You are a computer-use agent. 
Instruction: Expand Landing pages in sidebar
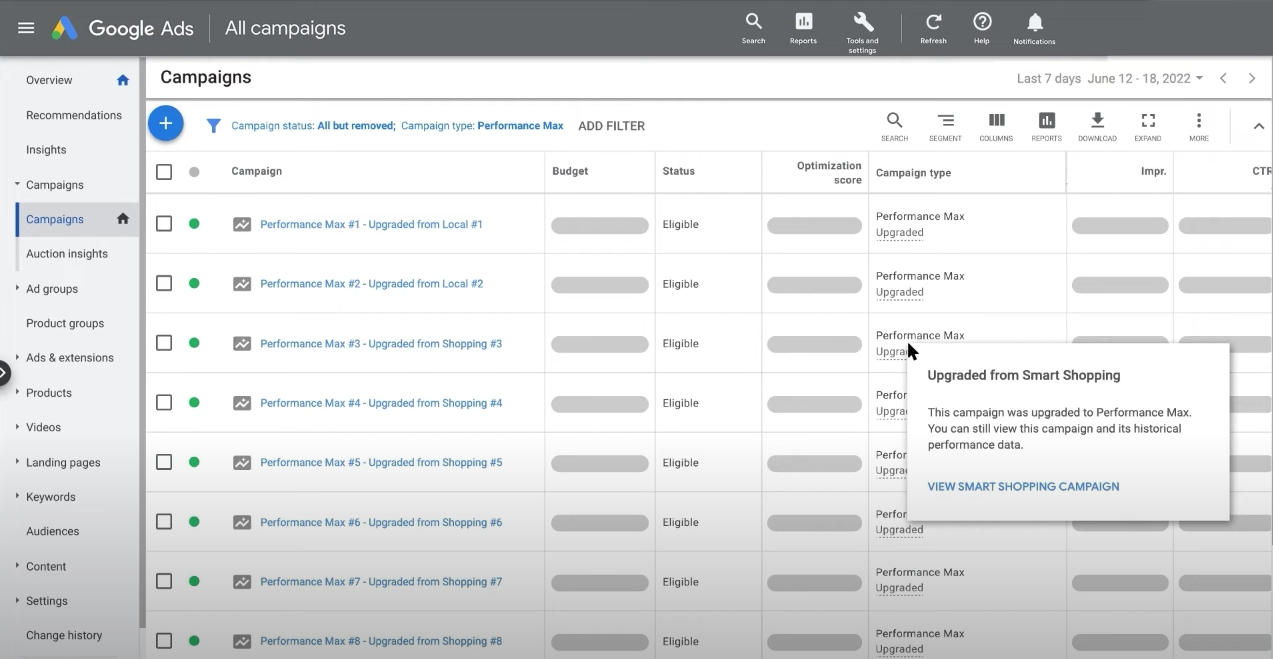17,462
